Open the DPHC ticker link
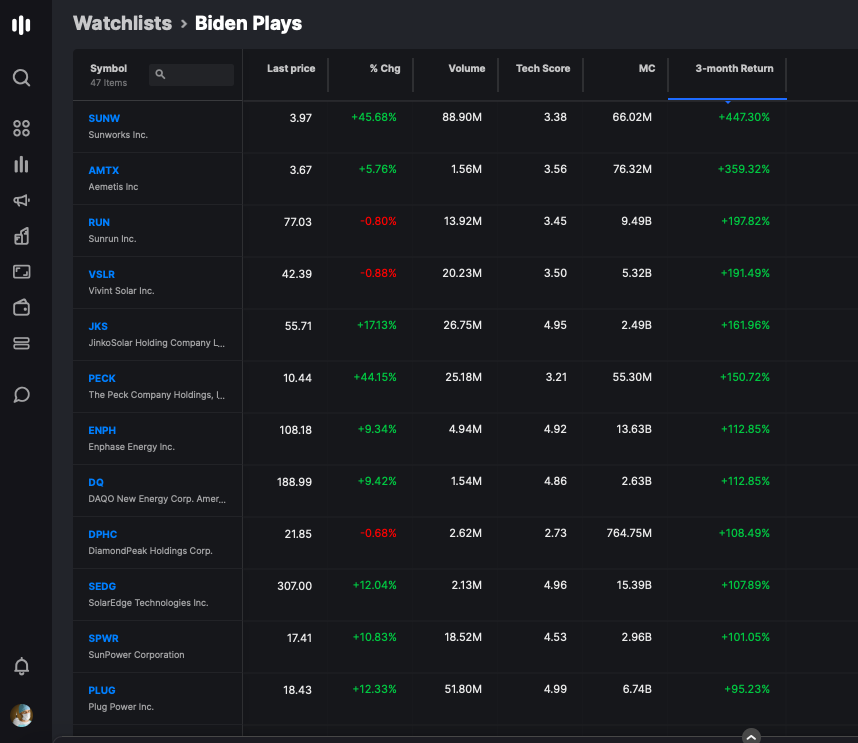Viewport: 858px width, 743px height. pos(102,534)
